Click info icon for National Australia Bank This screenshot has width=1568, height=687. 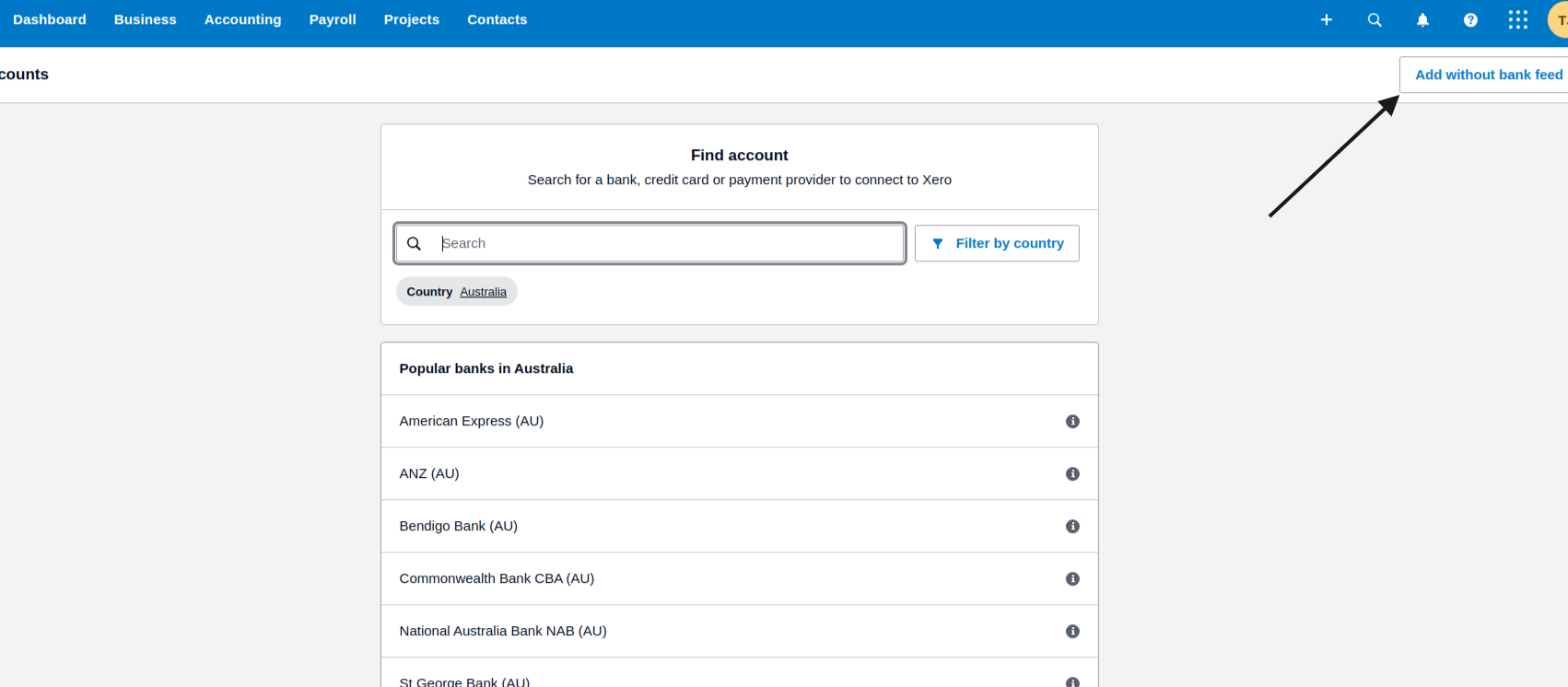pyautogui.click(x=1072, y=631)
